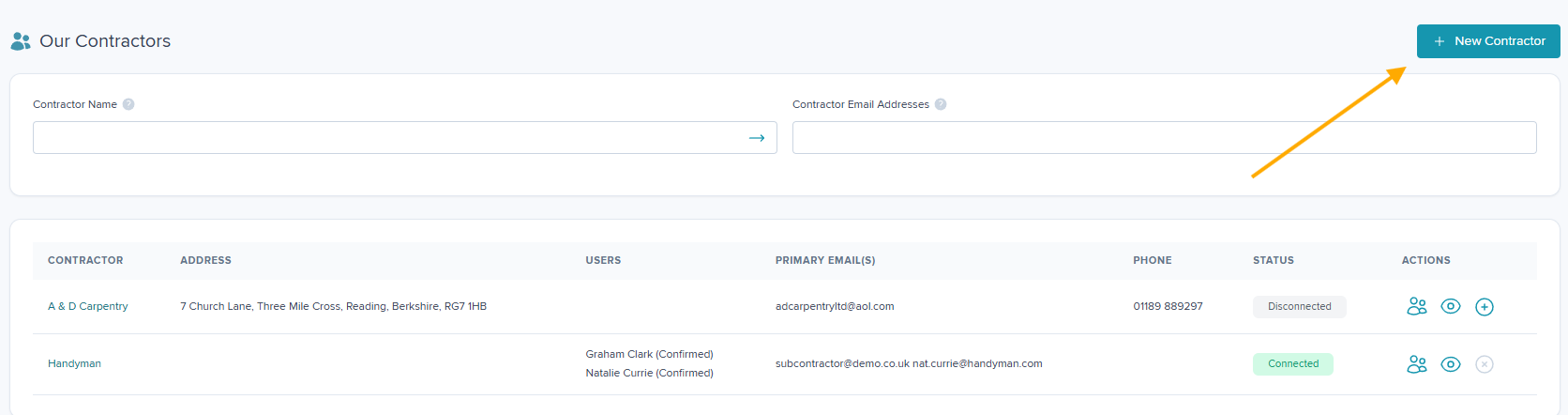Click the Connected status badge
This screenshot has height=415, width=1568.
1293,364
